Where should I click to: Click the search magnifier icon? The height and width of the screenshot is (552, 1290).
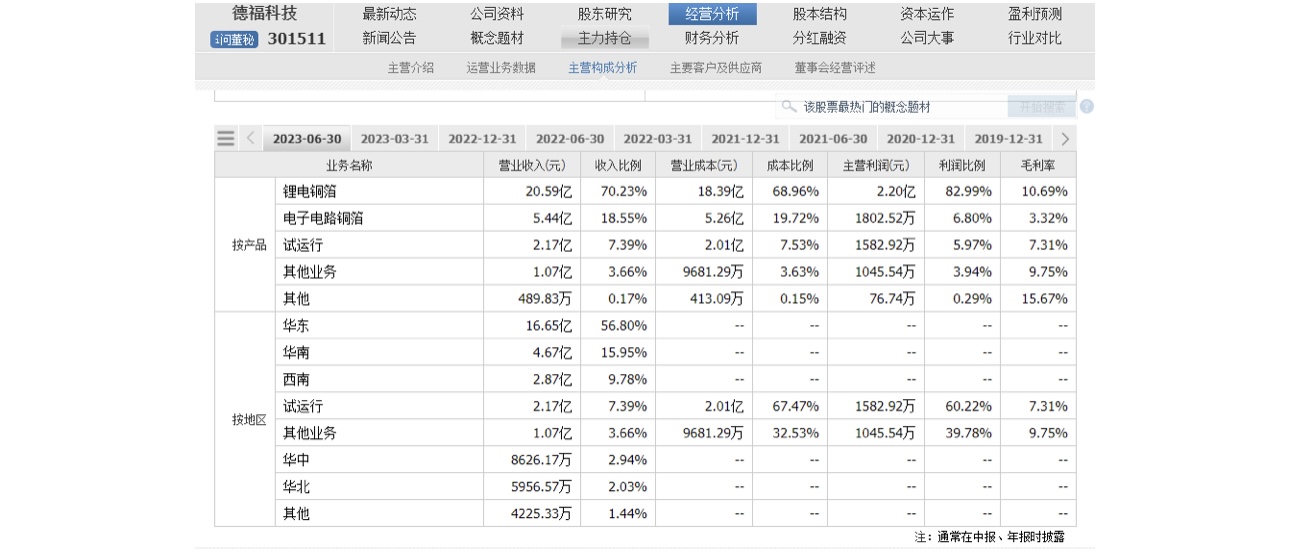coord(789,107)
